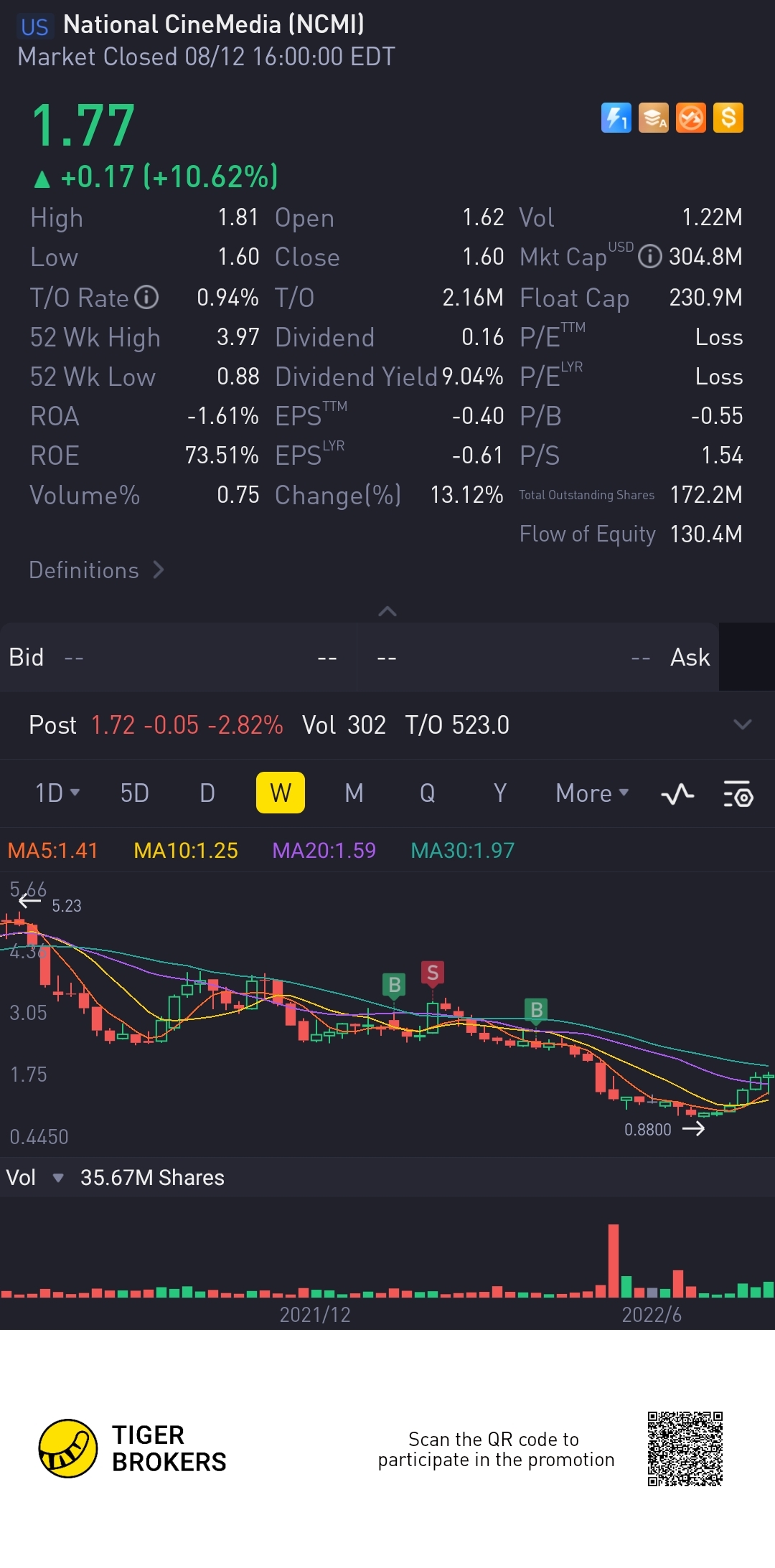Tap the 2022/6 date axis label
The image size is (775, 1568).
click(x=652, y=1314)
